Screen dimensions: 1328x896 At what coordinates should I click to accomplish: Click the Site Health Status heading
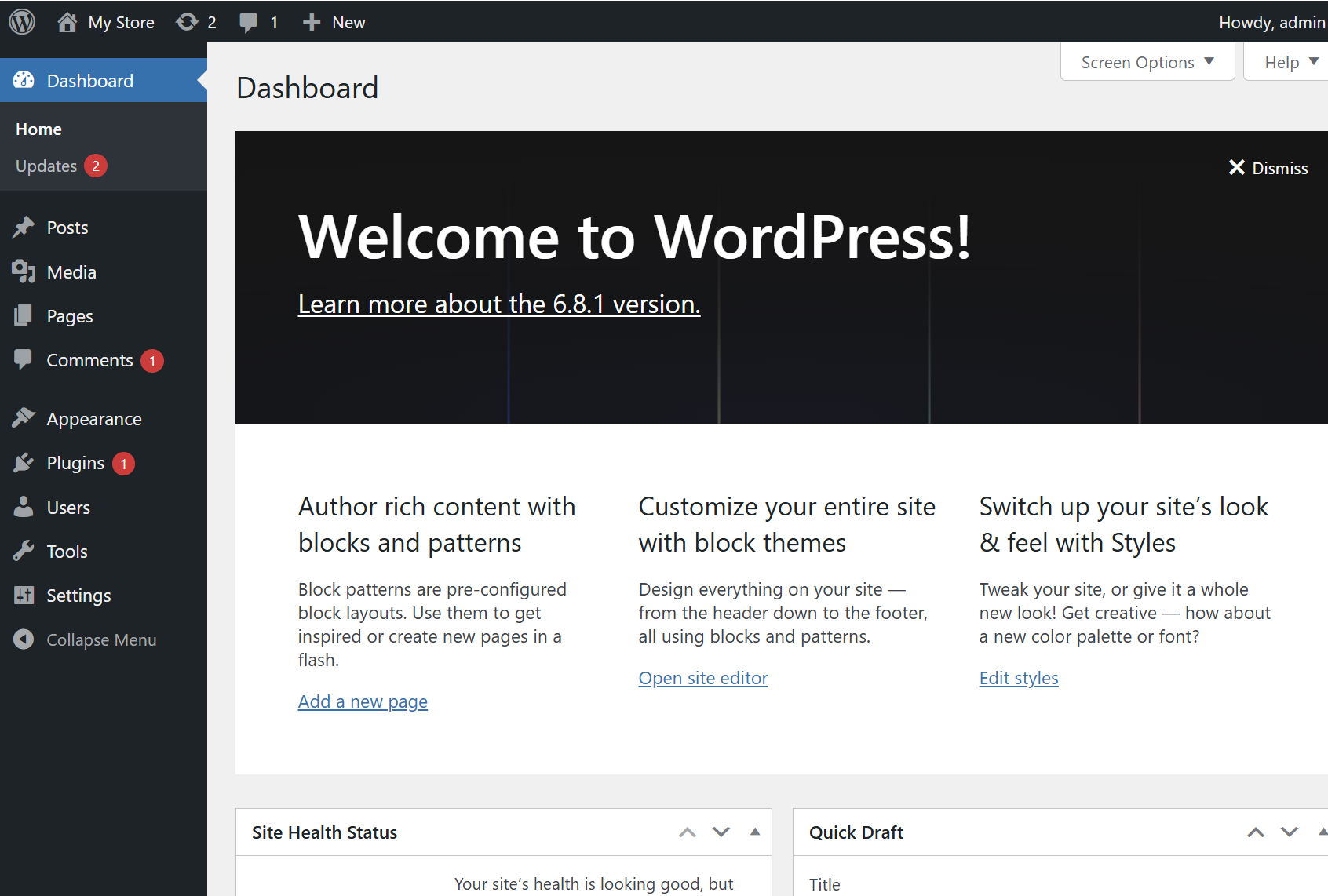(x=324, y=832)
